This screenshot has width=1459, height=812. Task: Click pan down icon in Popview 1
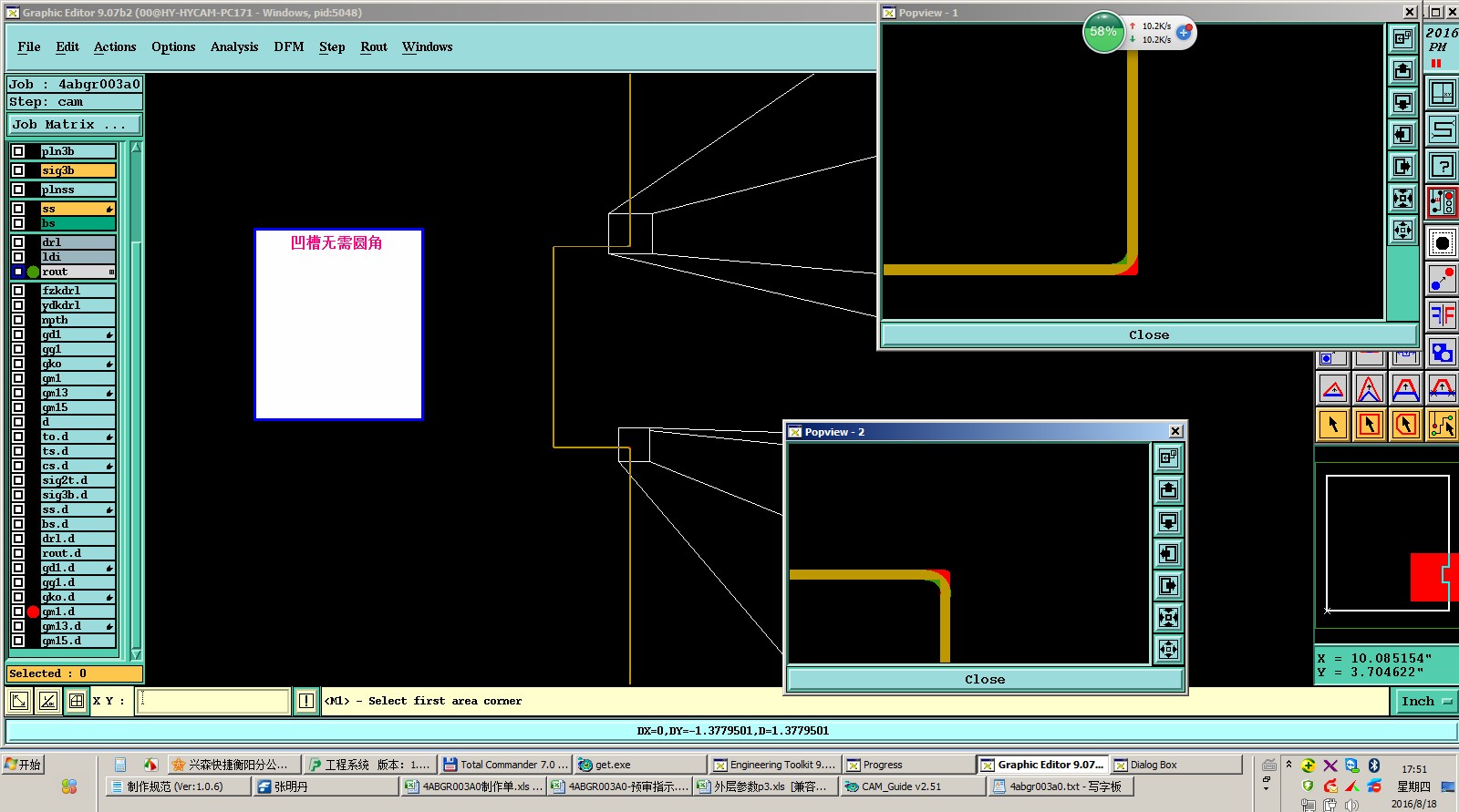coord(1402,103)
